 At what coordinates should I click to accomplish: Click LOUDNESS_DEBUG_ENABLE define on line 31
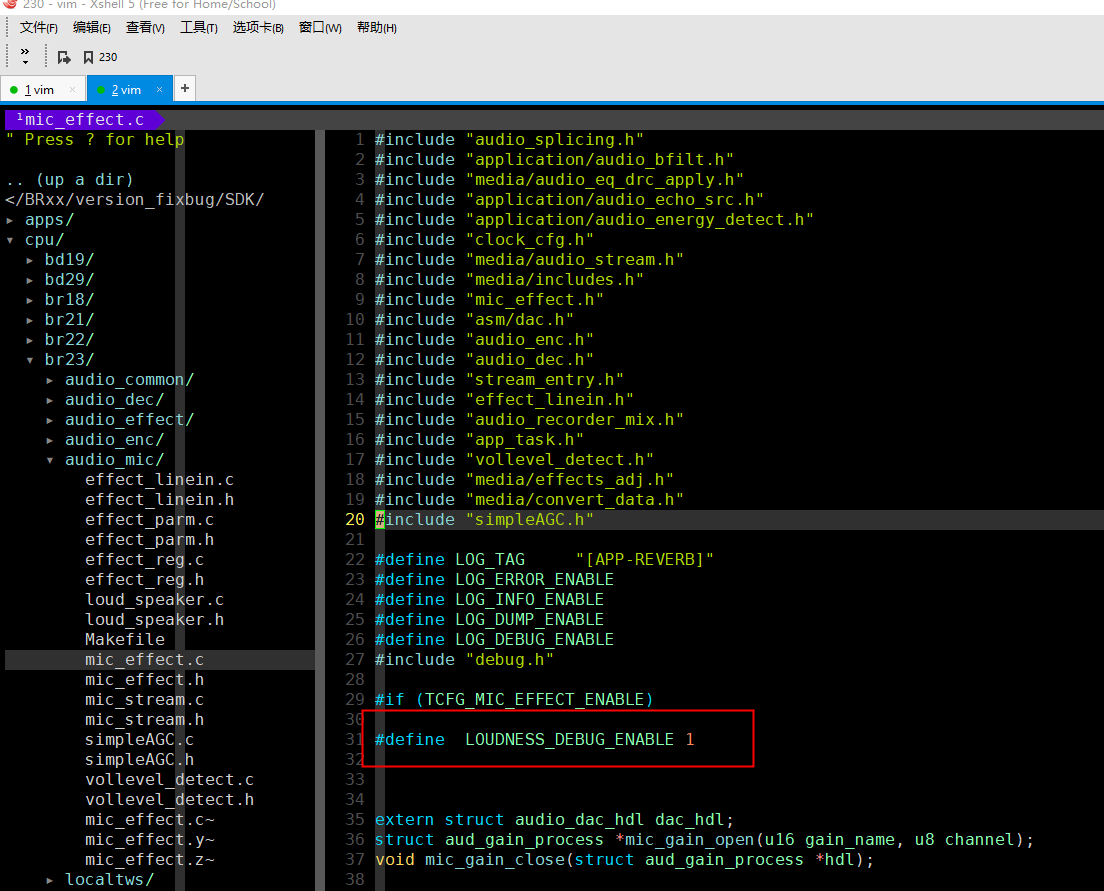tap(534, 740)
